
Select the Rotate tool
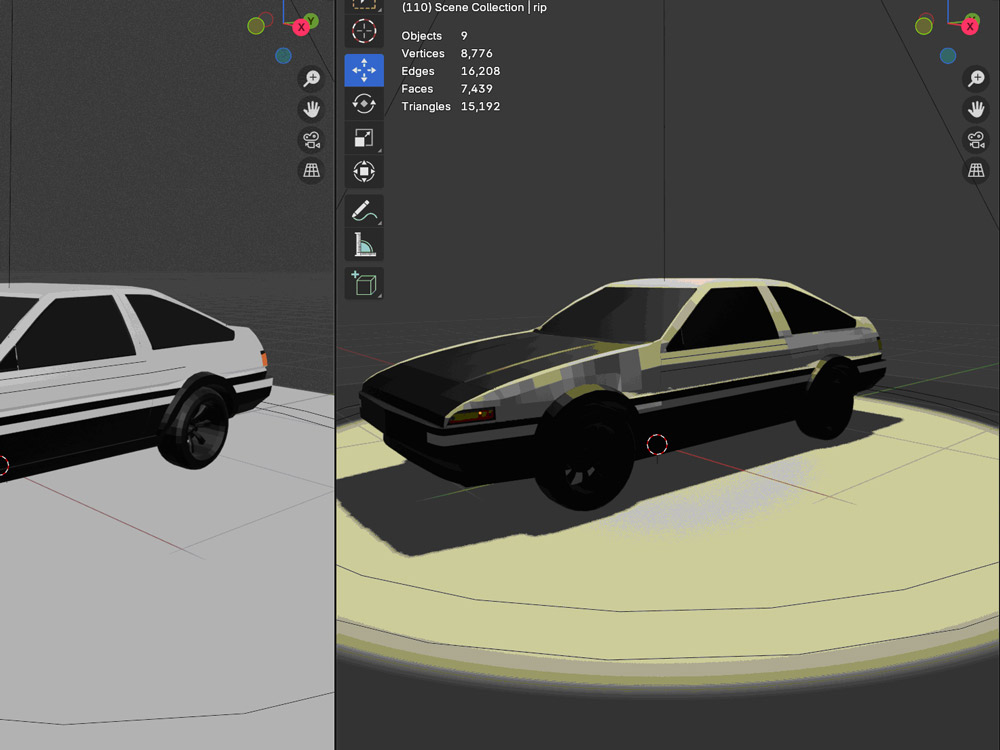click(364, 104)
